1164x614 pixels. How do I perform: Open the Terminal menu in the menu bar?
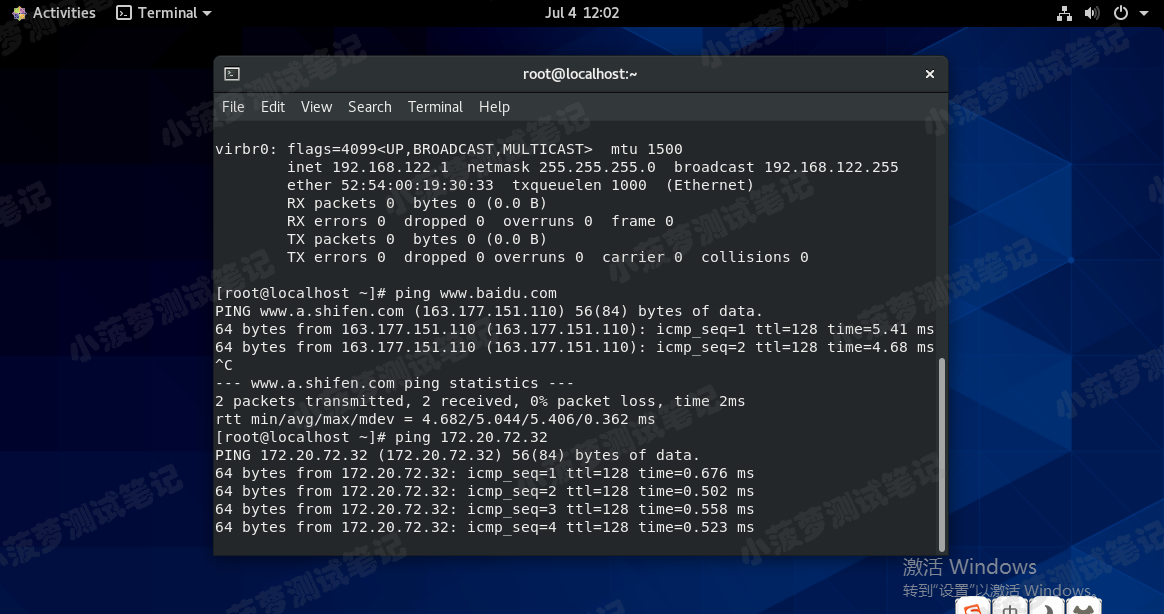(435, 107)
